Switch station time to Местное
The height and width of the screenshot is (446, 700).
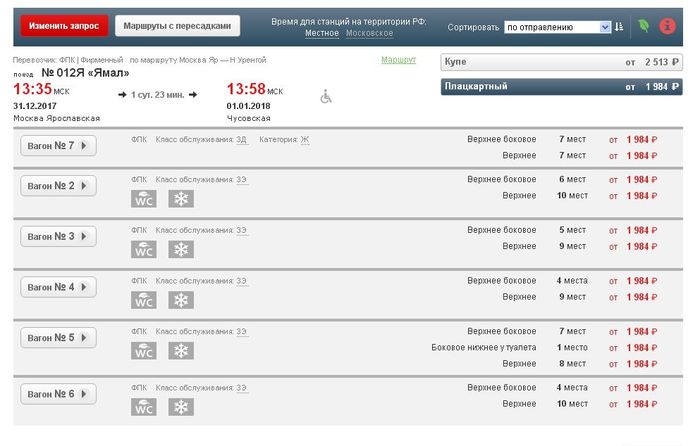click(x=322, y=34)
